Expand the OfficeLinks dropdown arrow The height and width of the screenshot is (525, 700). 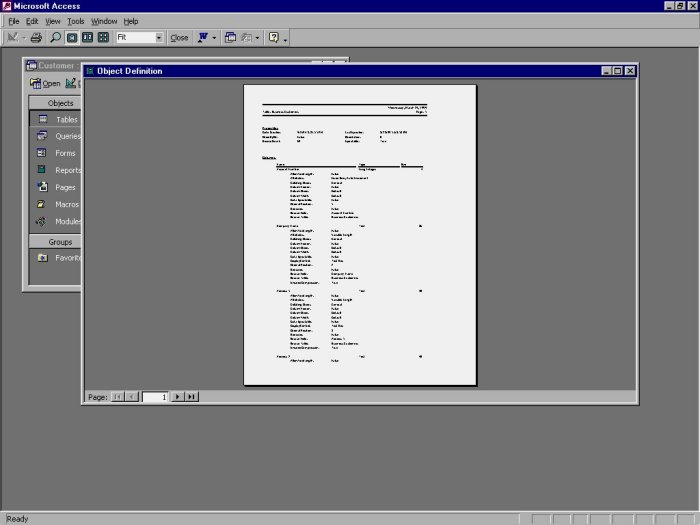[214, 38]
